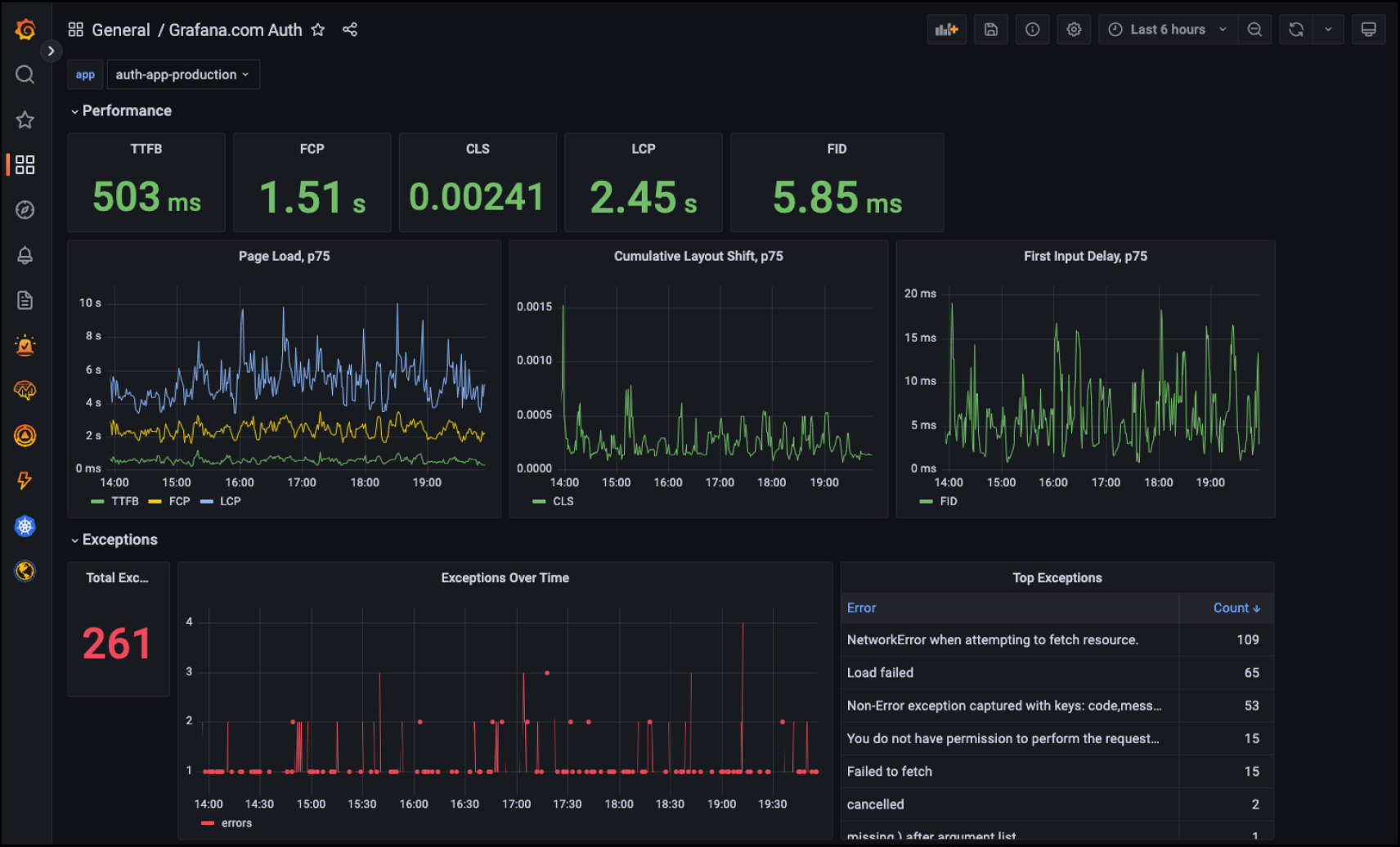
Task: Open dashboard settings with the gear icon
Action: click(x=1074, y=29)
